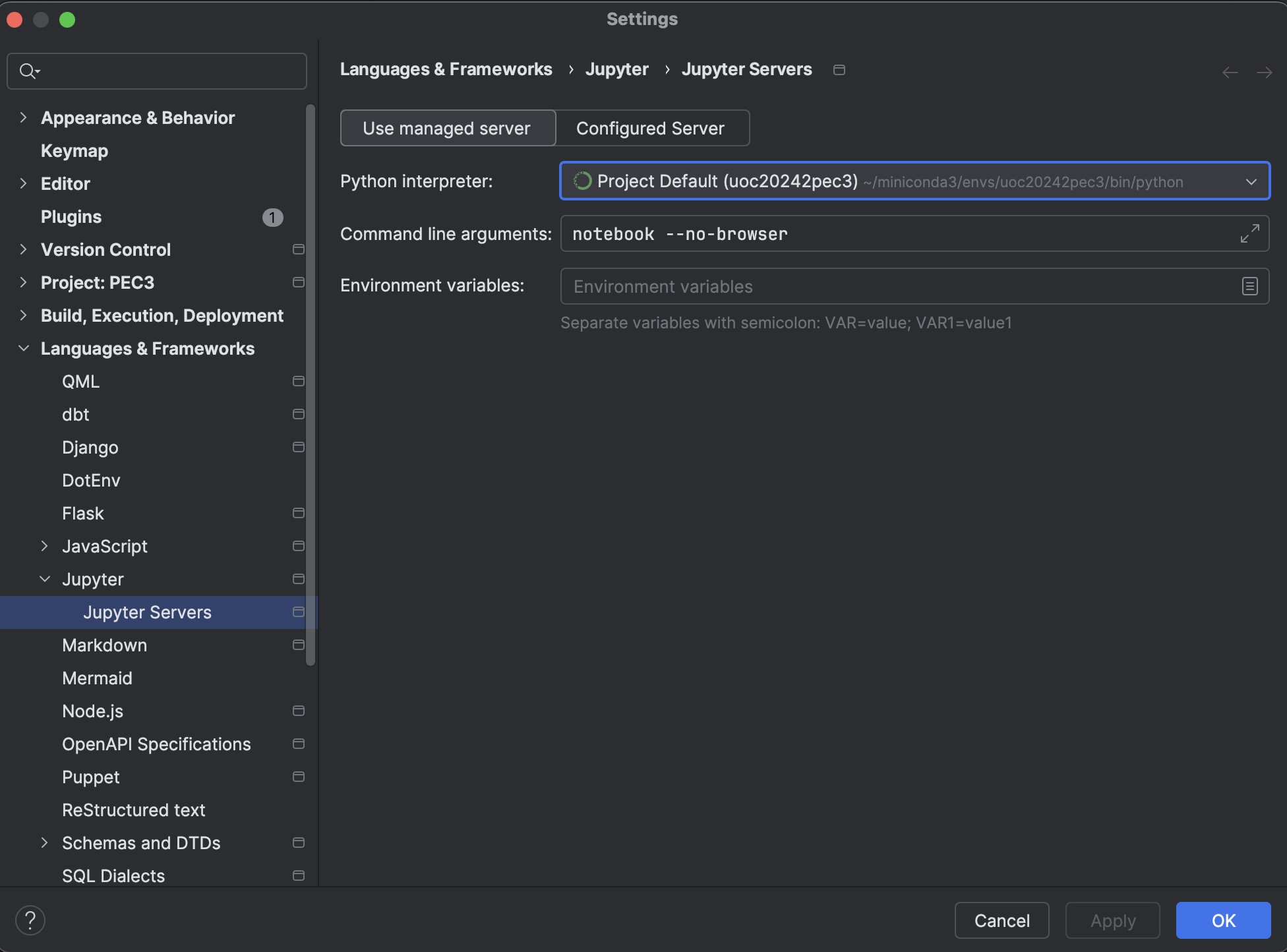The height and width of the screenshot is (952, 1287).
Task: Expand the Project: PEC3 section
Action: click(x=24, y=282)
